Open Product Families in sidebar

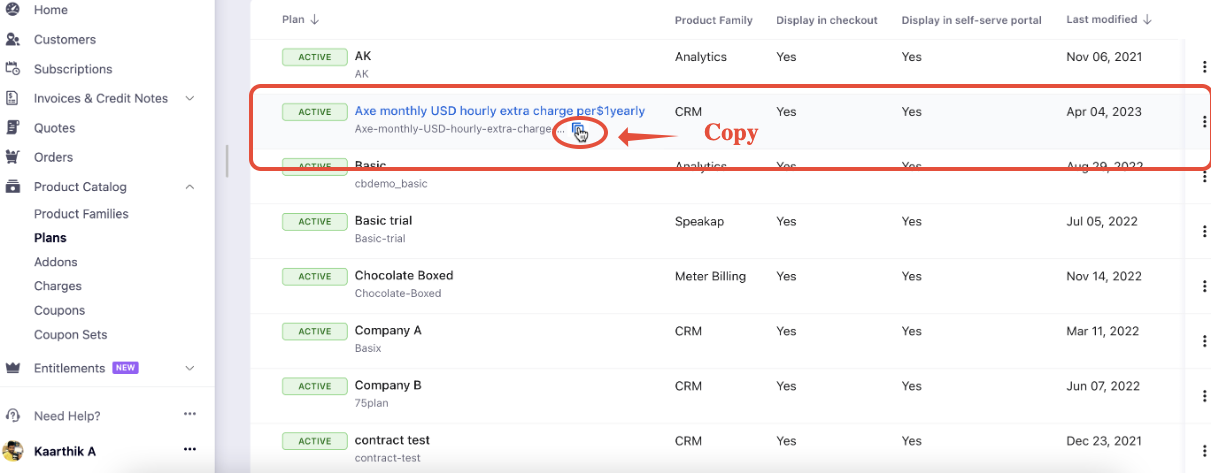tap(81, 214)
